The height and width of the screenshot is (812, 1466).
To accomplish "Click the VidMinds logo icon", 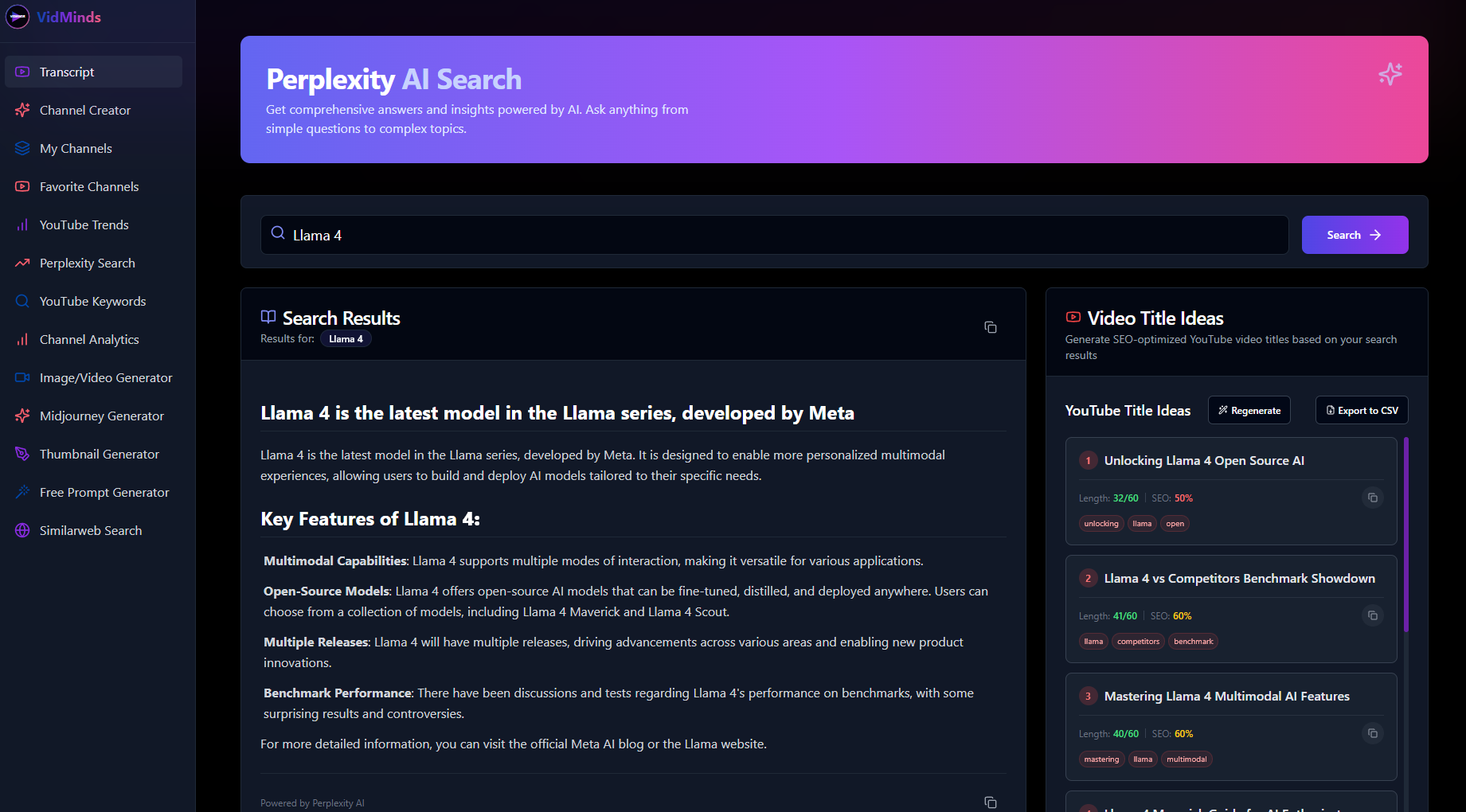I will (x=18, y=17).
